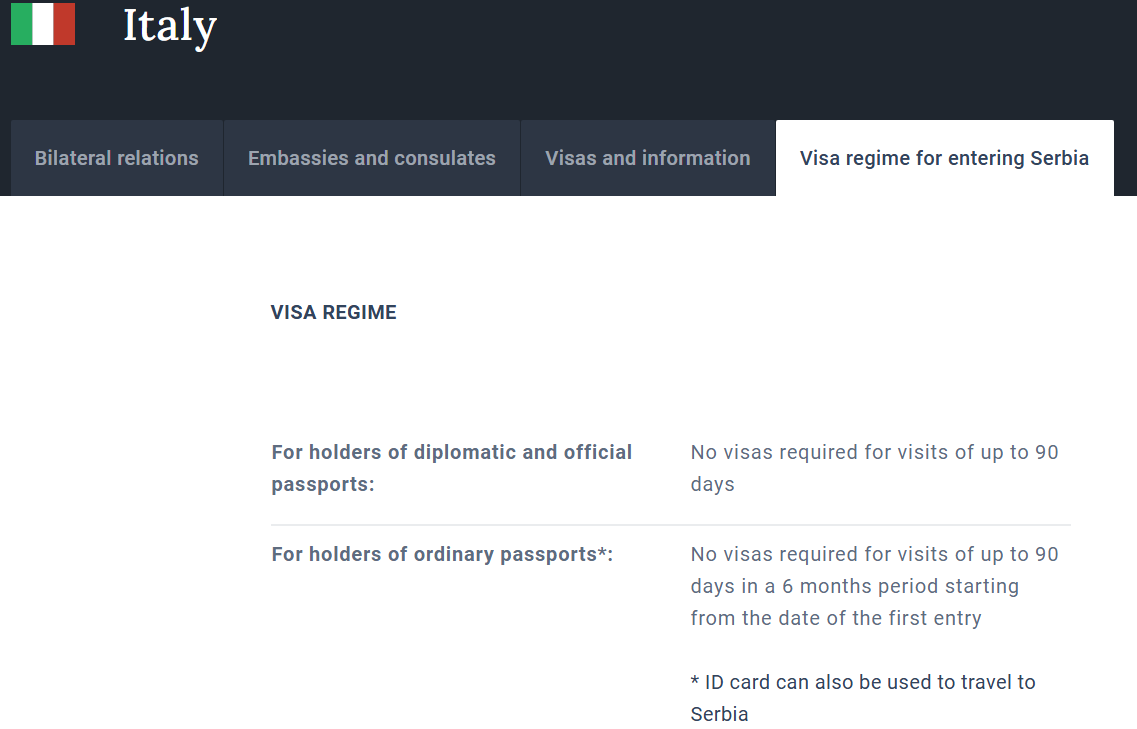Viewport: 1137px width, 729px height.
Task: Click the asterisk before ID card note
Action: 695,682
